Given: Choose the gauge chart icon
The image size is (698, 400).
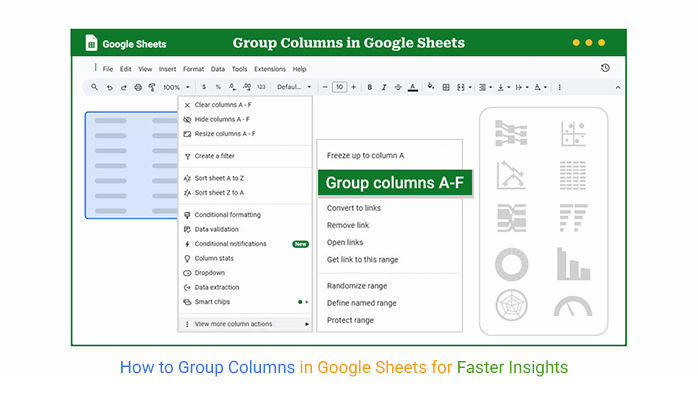Looking at the screenshot, I should [x=573, y=305].
